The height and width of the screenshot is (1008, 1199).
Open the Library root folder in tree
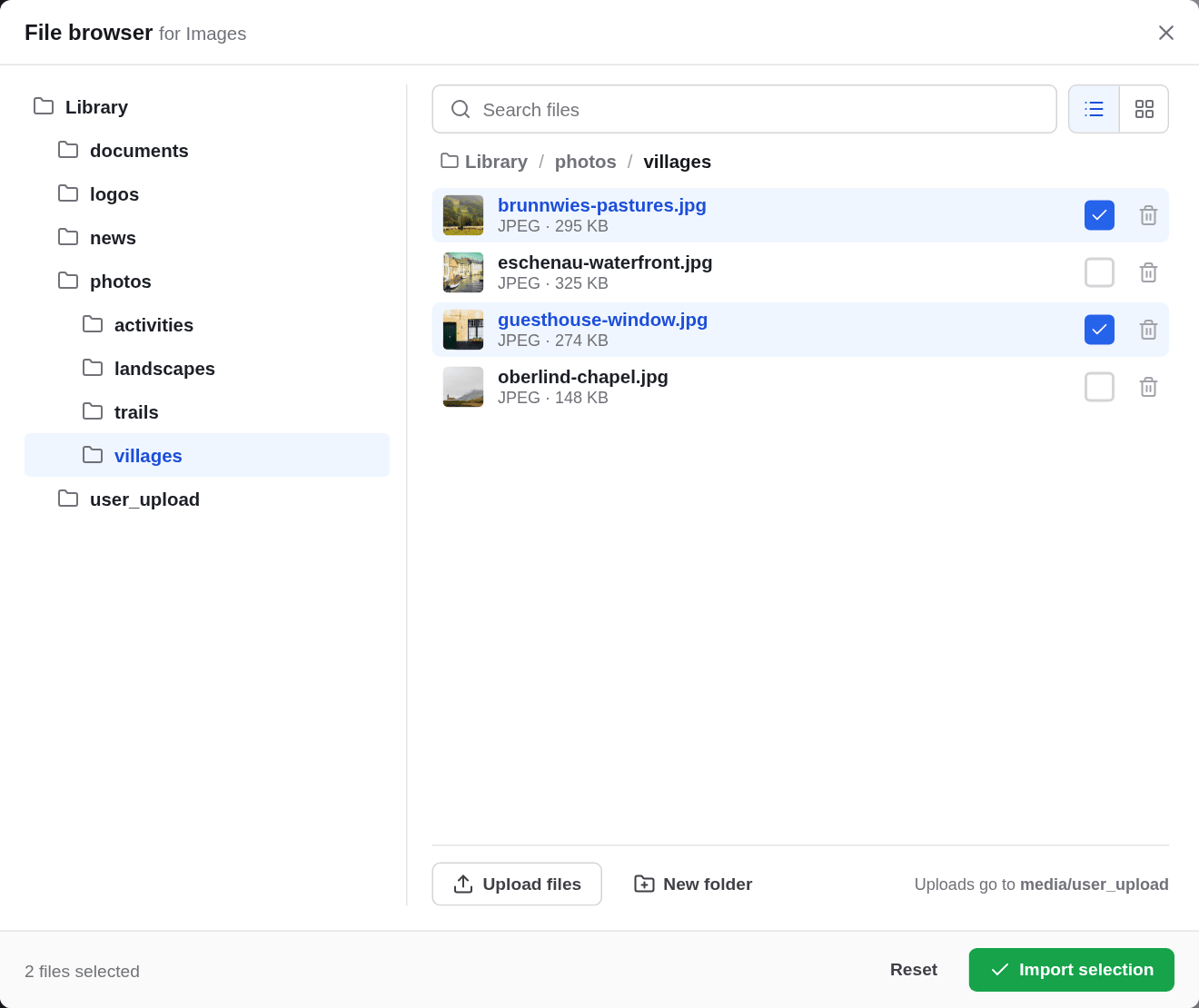(x=207, y=107)
